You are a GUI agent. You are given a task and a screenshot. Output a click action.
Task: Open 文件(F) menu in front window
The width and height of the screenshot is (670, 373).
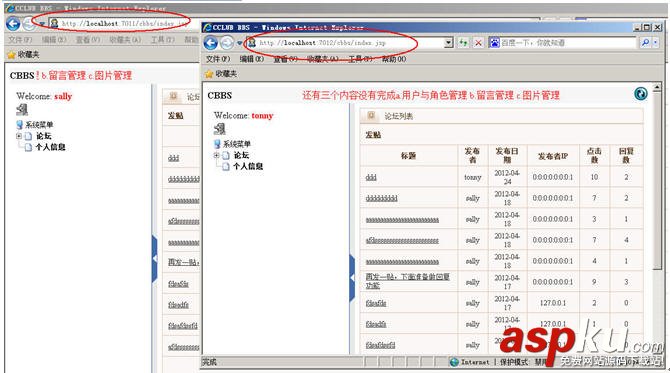218,59
